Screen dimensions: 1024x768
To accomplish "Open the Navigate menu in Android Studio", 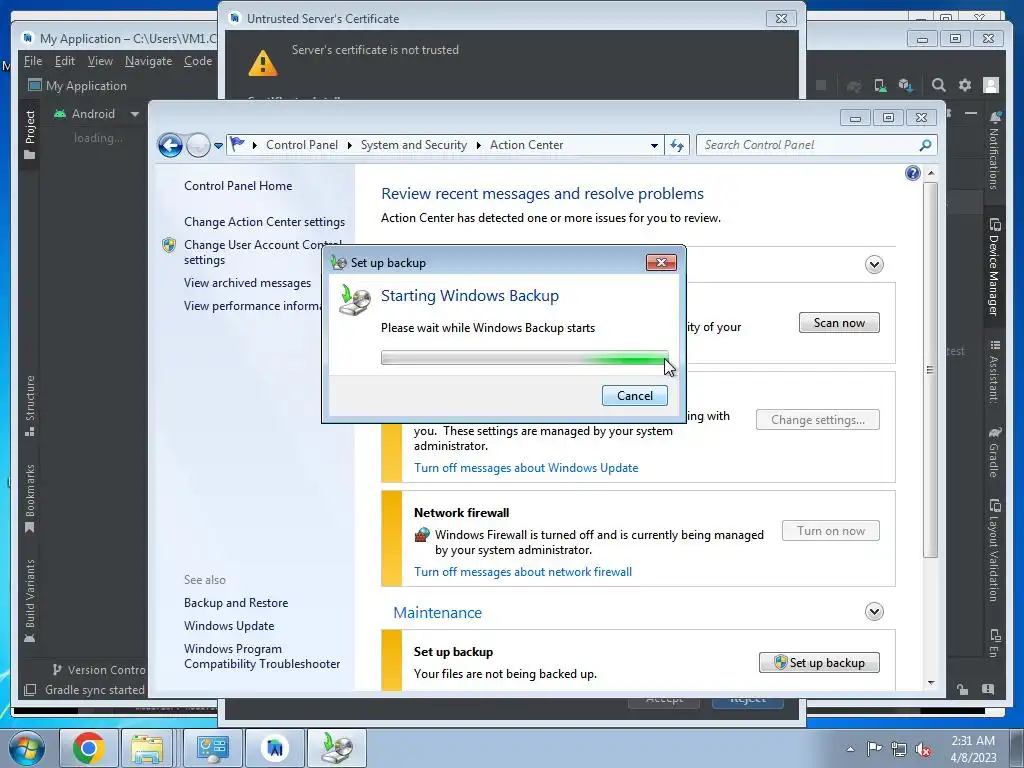I will (148, 61).
